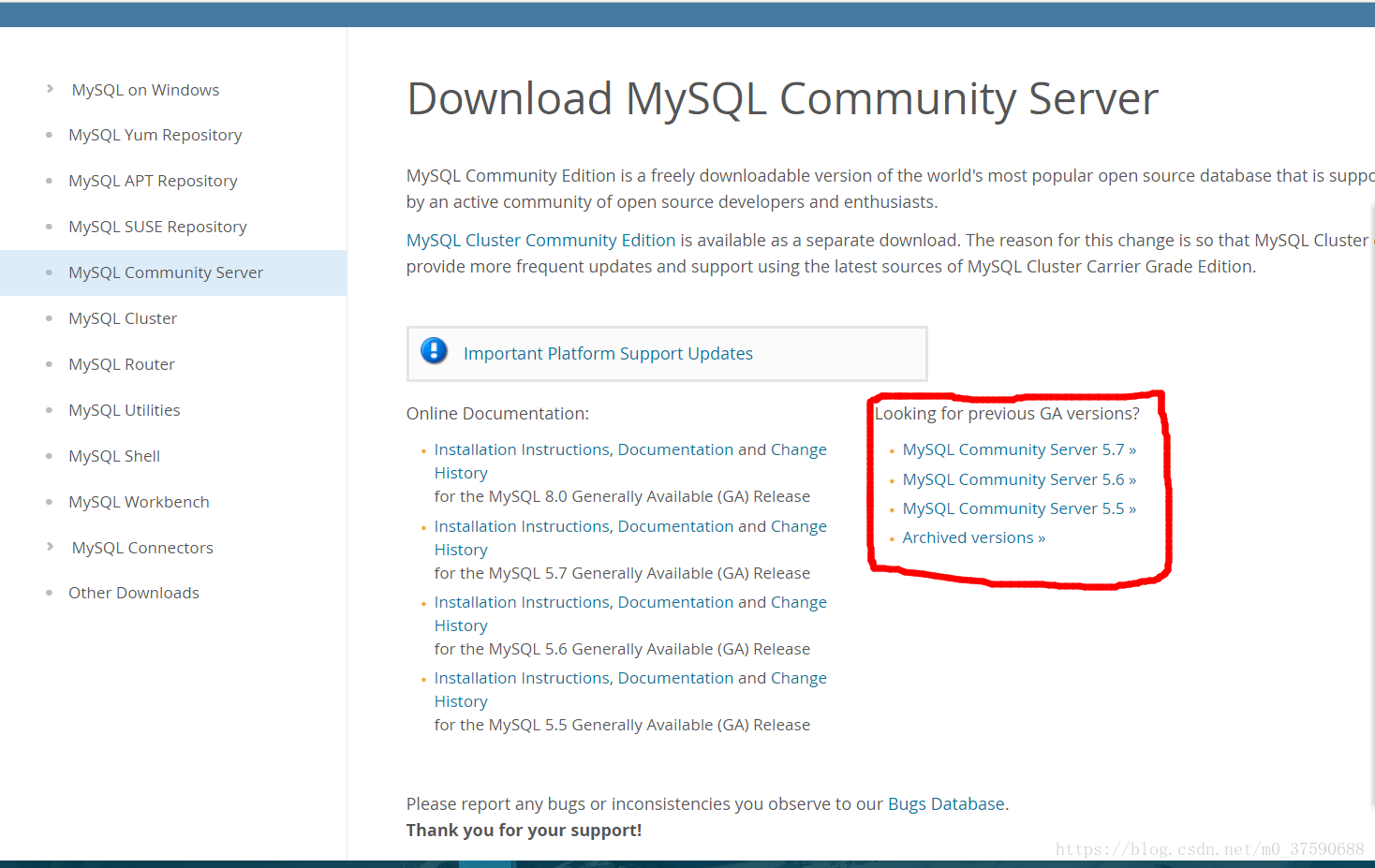Open Installation Instructions link for MySQL 5.7

pyautogui.click(x=522, y=527)
